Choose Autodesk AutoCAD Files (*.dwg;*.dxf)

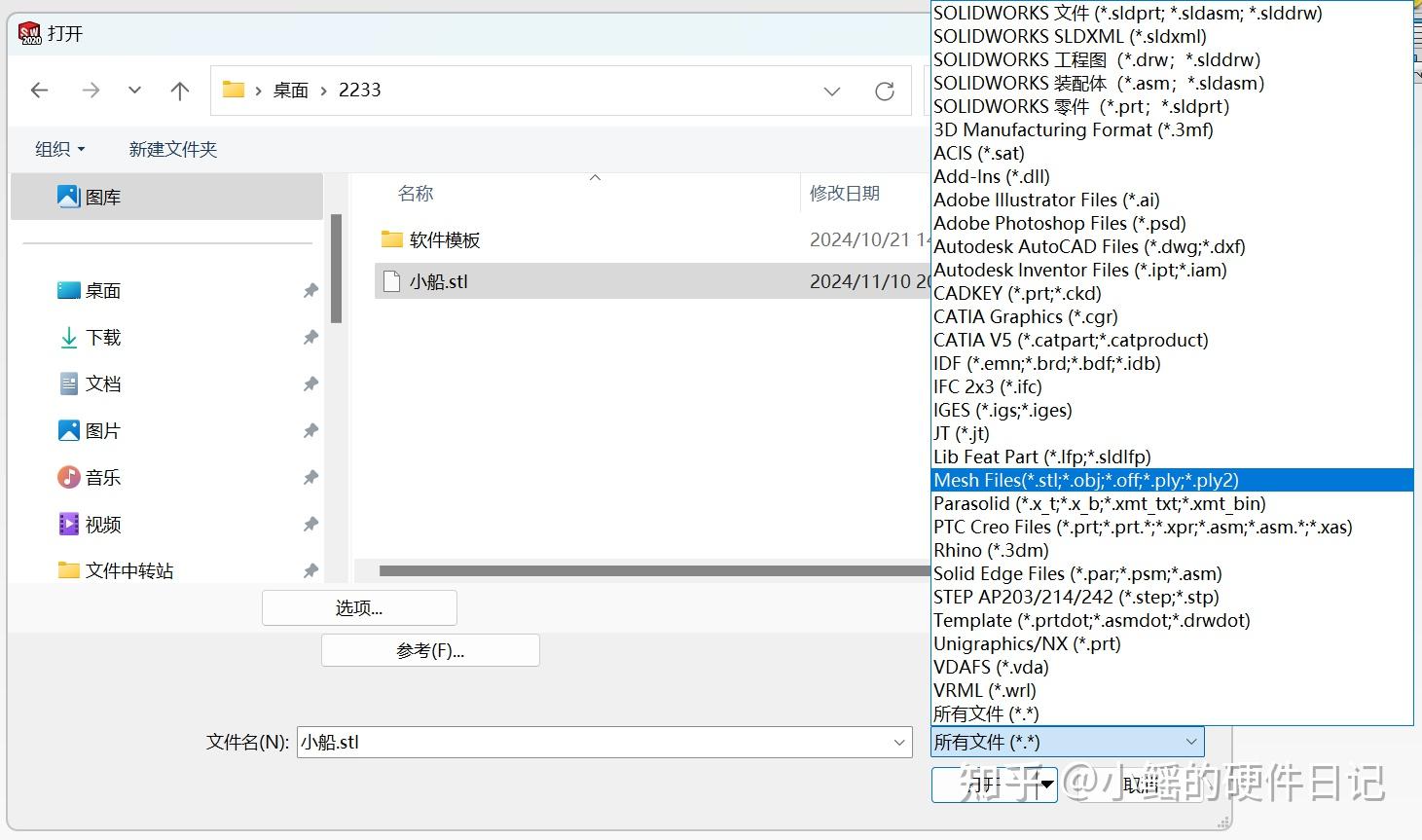click(x=1172, y=246)
